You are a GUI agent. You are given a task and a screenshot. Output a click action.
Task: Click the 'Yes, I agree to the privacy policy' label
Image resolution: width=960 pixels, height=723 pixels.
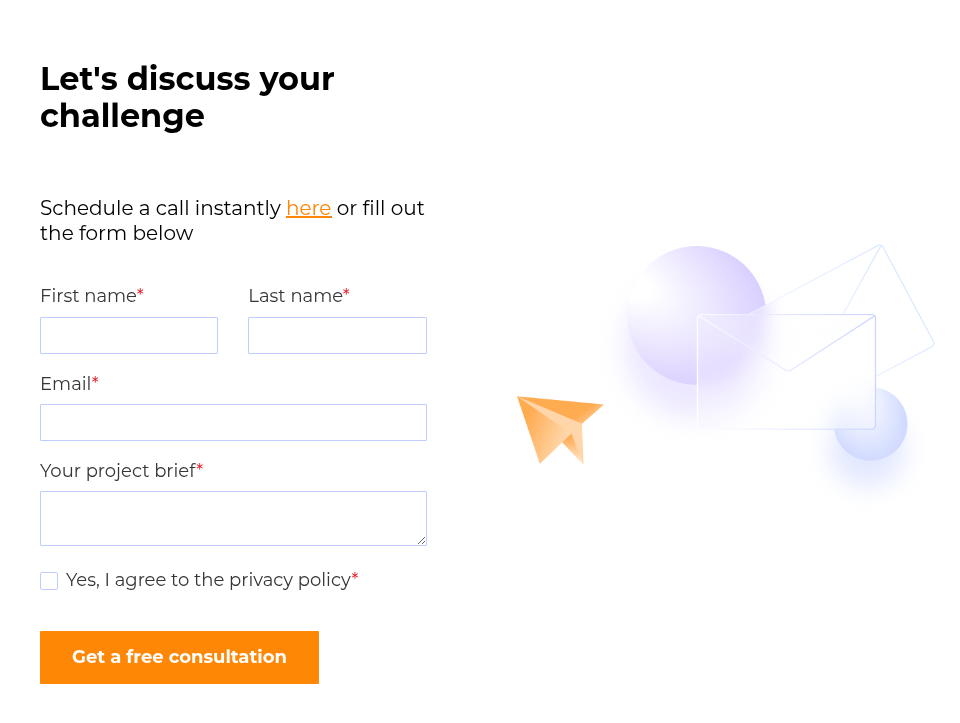[x=208, y=580]
